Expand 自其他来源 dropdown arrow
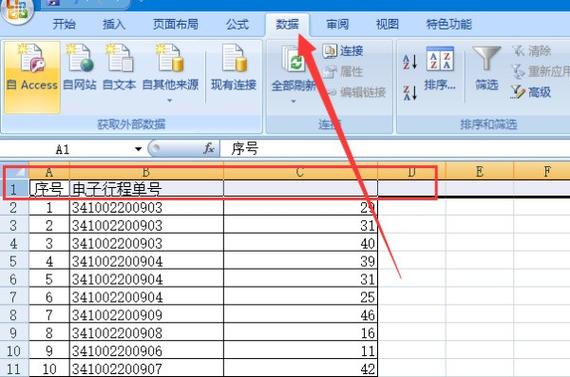The image size is (570, 377). pos(170,101)
